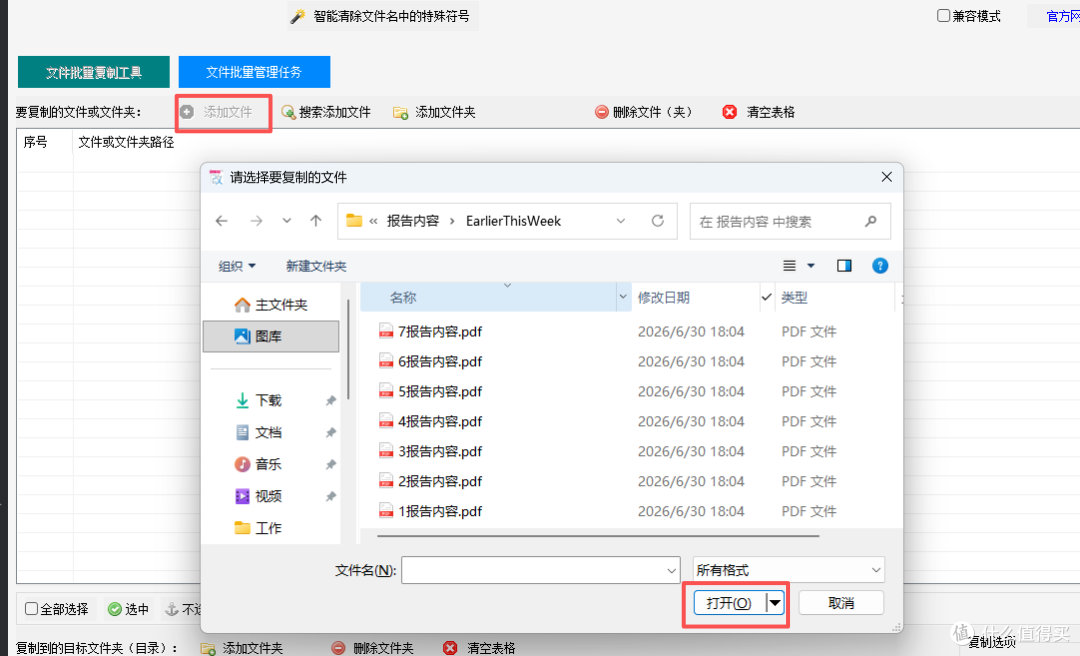The image size is (1080, 656).
Task: Open help with the blue question mark icon
Action: click(x=880, y=265)
